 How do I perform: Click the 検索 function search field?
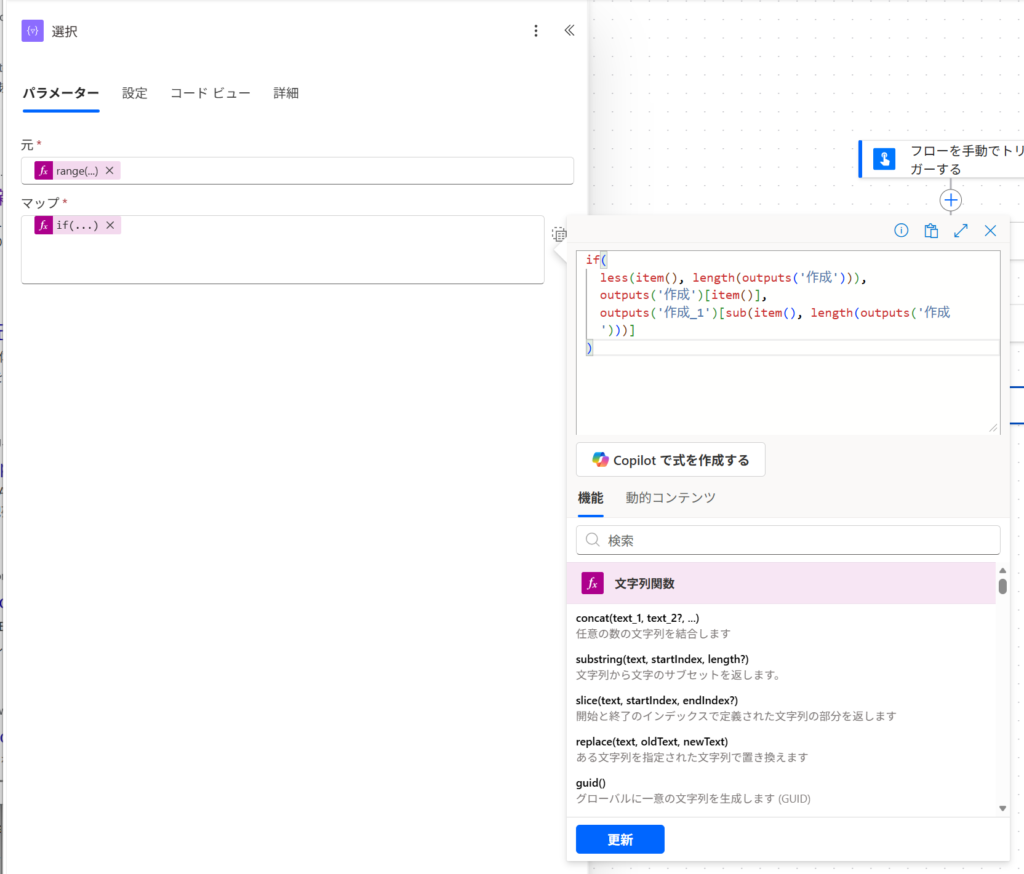click(x=788, y=540)
